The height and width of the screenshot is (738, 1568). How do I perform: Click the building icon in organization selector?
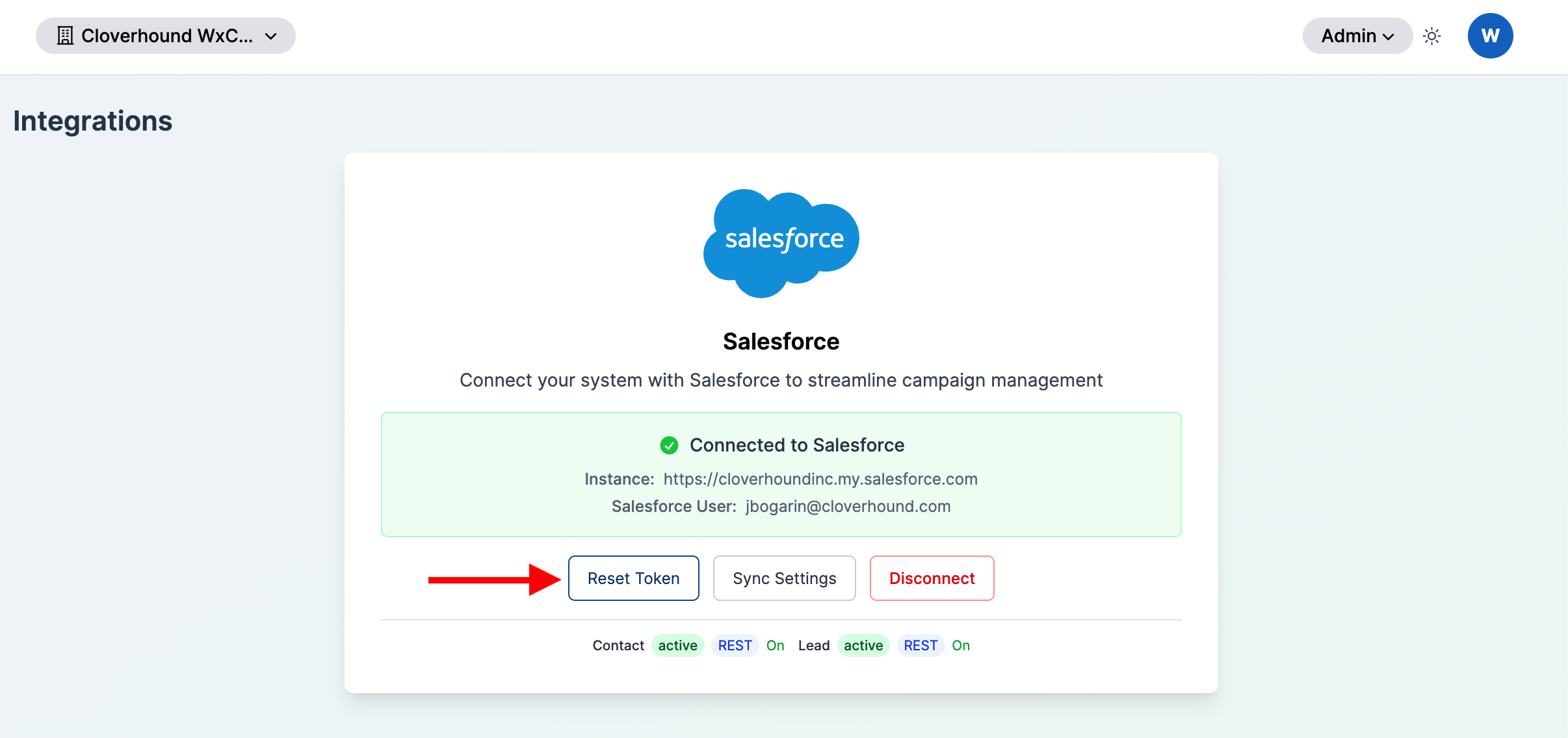65,36
